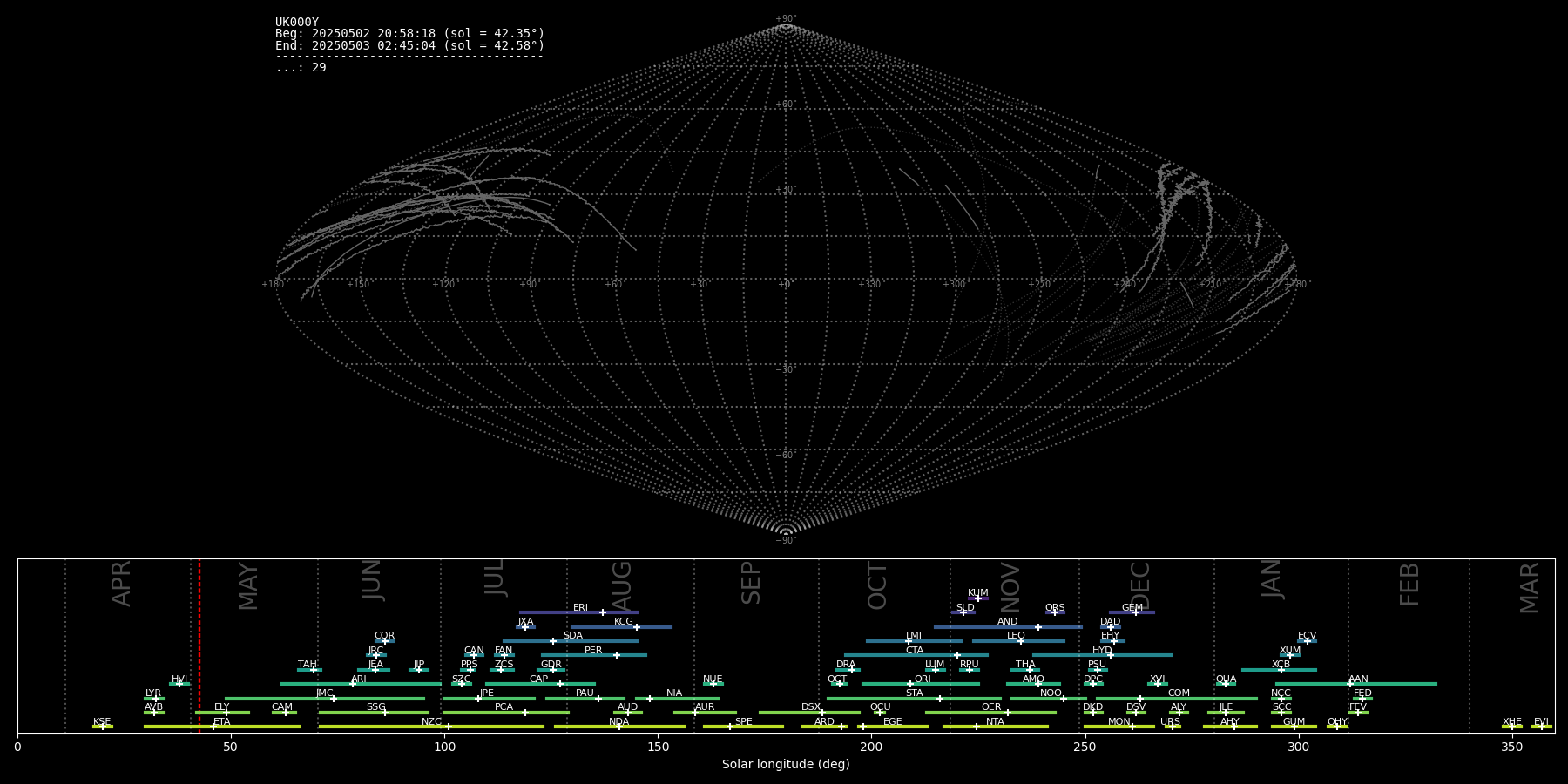Click the OER shower label
The height and width of the screenshot is (784, 1568).
tap(991, 707)
